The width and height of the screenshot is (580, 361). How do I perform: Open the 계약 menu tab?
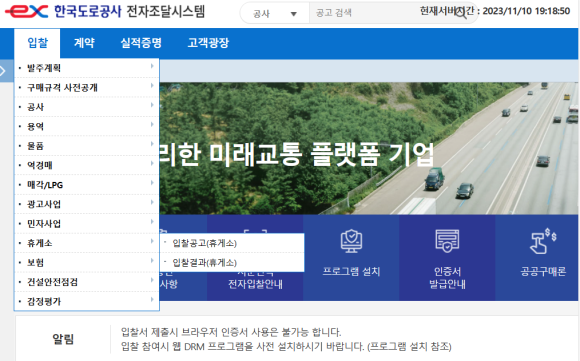click(x=84, y=43)
